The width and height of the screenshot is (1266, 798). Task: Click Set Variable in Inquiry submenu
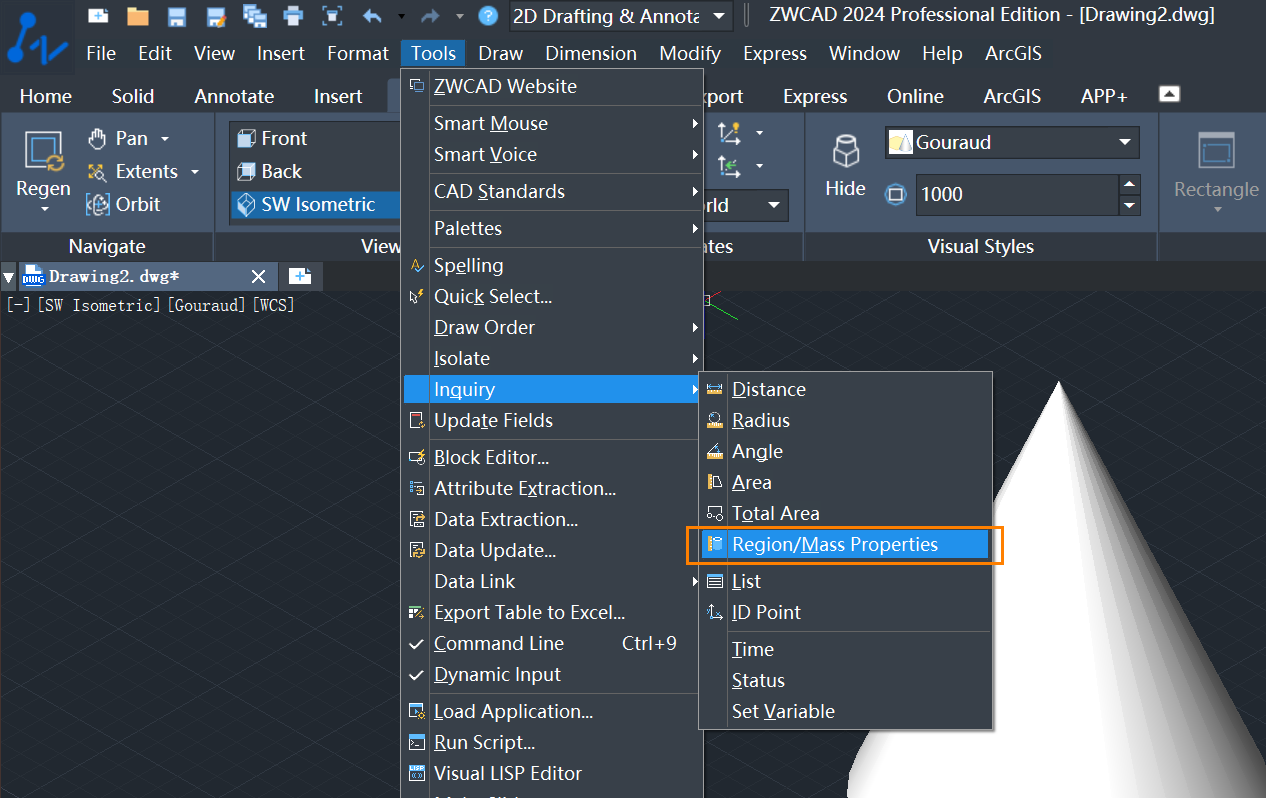click(x=846, y=712)
